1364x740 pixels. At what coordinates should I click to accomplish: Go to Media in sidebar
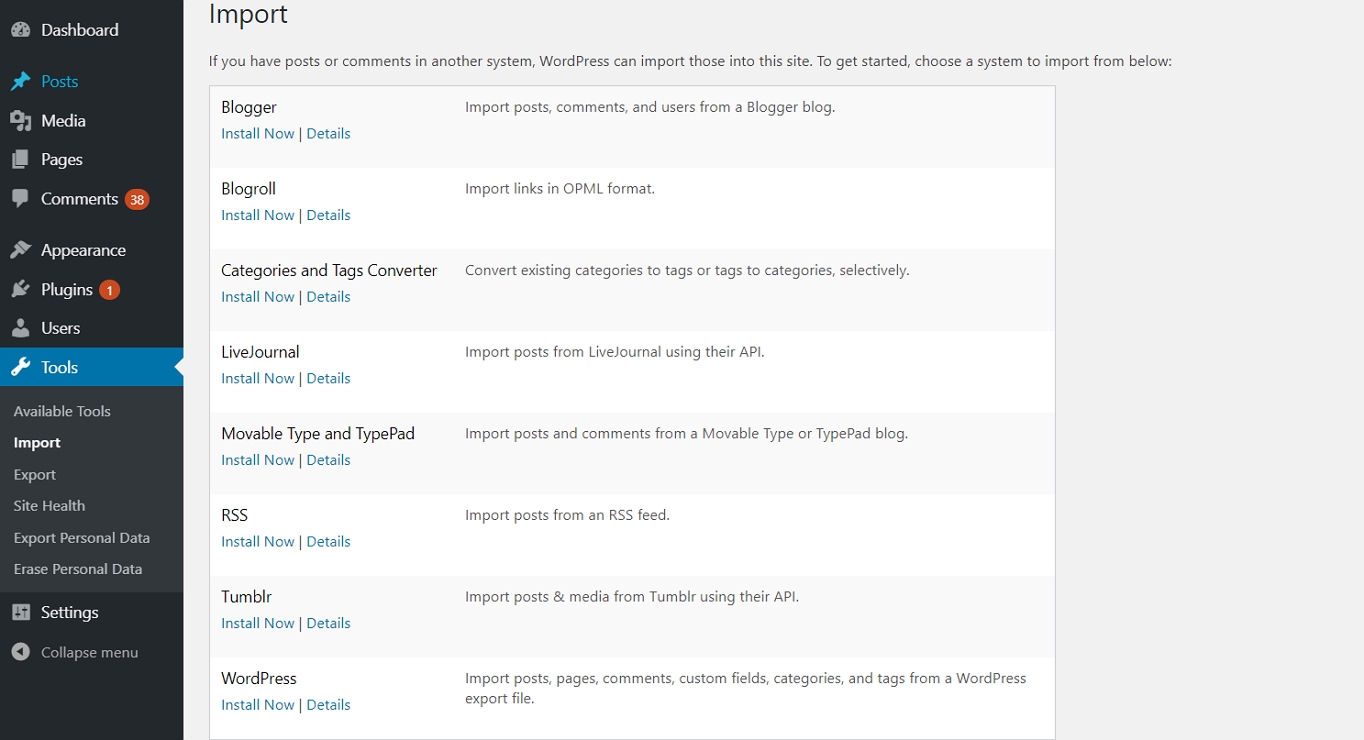click(x=63, y=121)
